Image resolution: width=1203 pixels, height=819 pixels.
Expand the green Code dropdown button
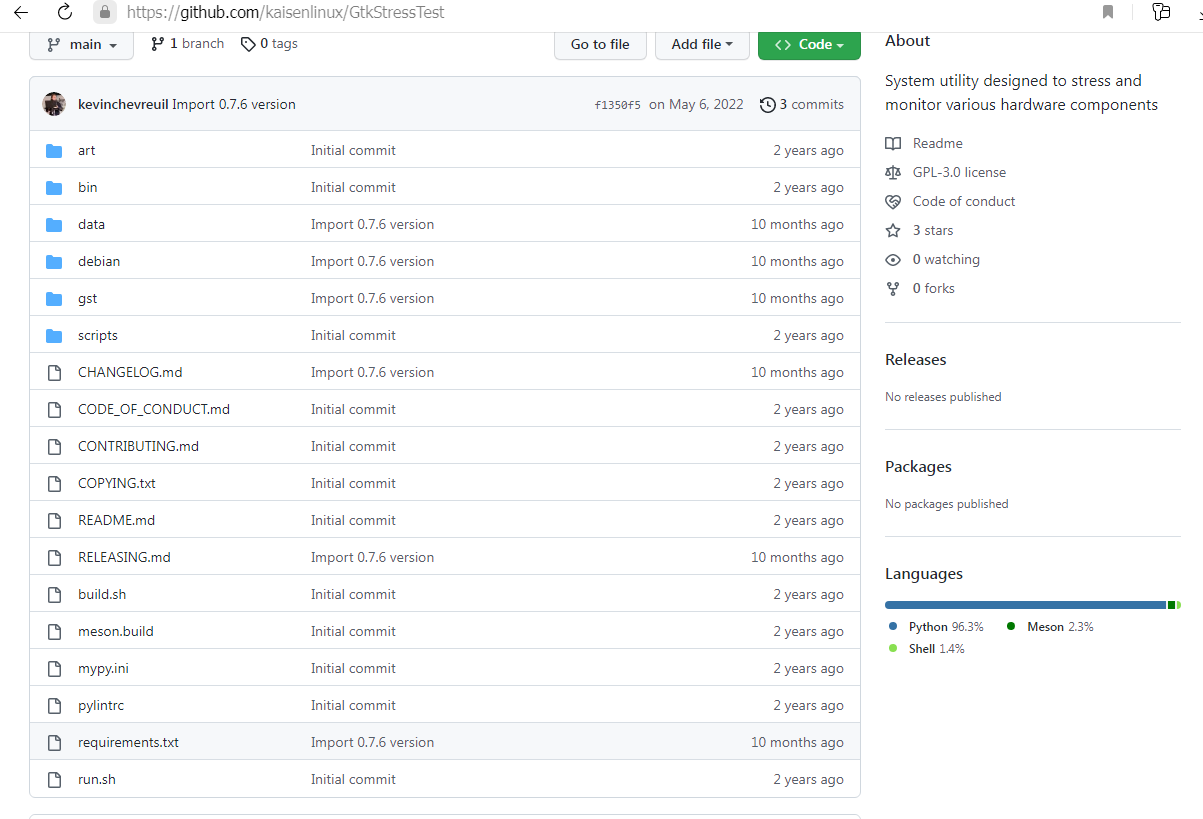pos(809,44)
